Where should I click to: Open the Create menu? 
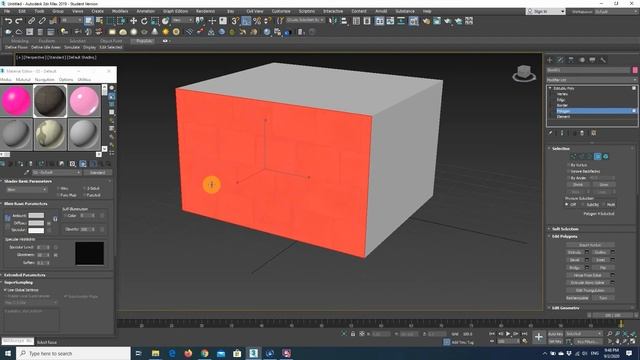pyautogui.click(x=98, y=11)
